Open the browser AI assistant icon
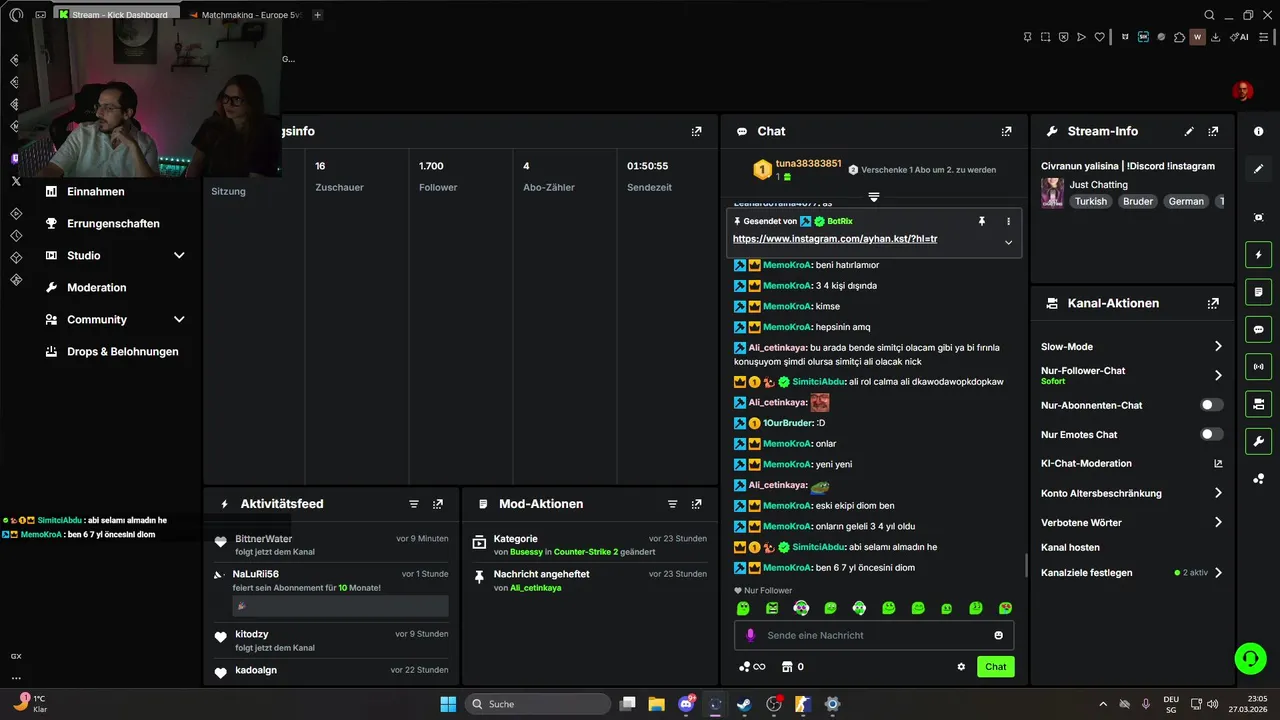 coord(1240,37)
